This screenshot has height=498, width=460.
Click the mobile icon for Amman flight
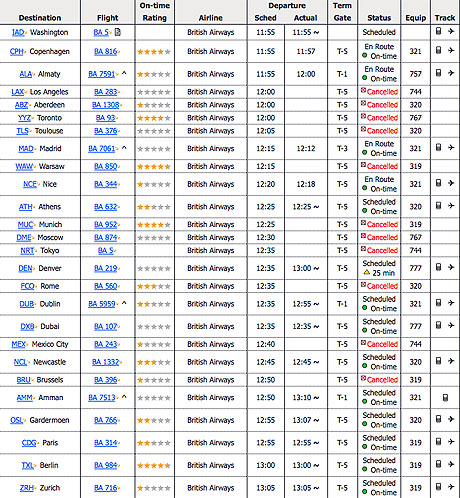(x=445, y=397)
